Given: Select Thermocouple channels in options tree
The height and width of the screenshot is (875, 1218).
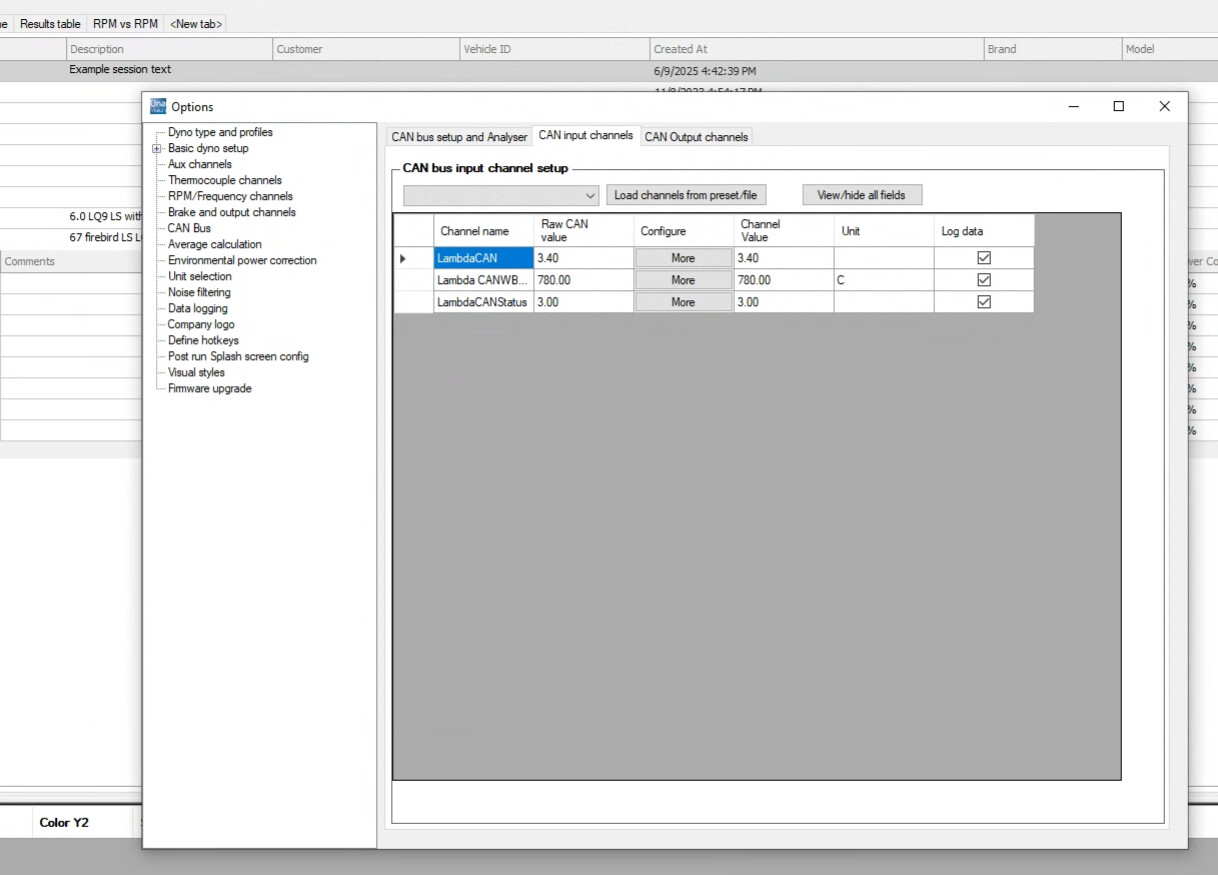Looking at the screenshot, I should [x=224, y=180].
